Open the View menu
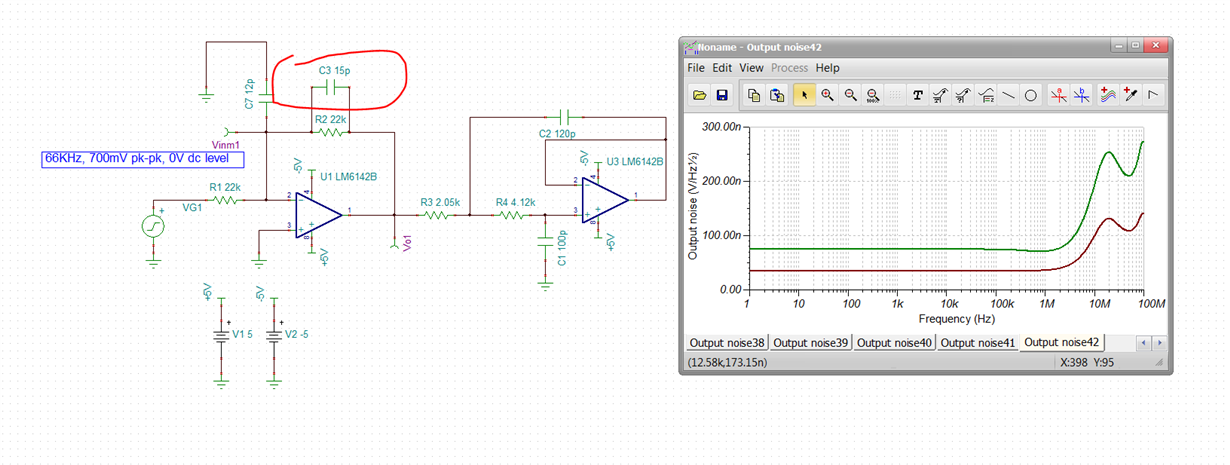 pyautogui.click(x=751, y=68)
